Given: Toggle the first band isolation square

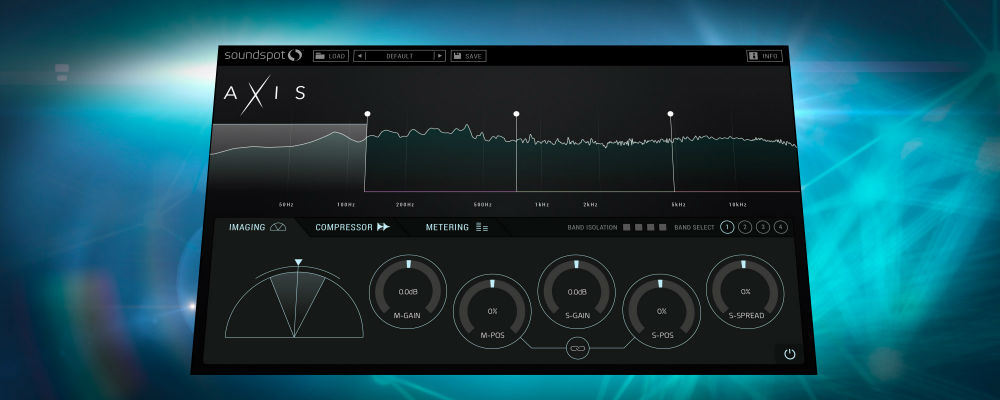Looking at the screenshot, I should pos(627,227).
